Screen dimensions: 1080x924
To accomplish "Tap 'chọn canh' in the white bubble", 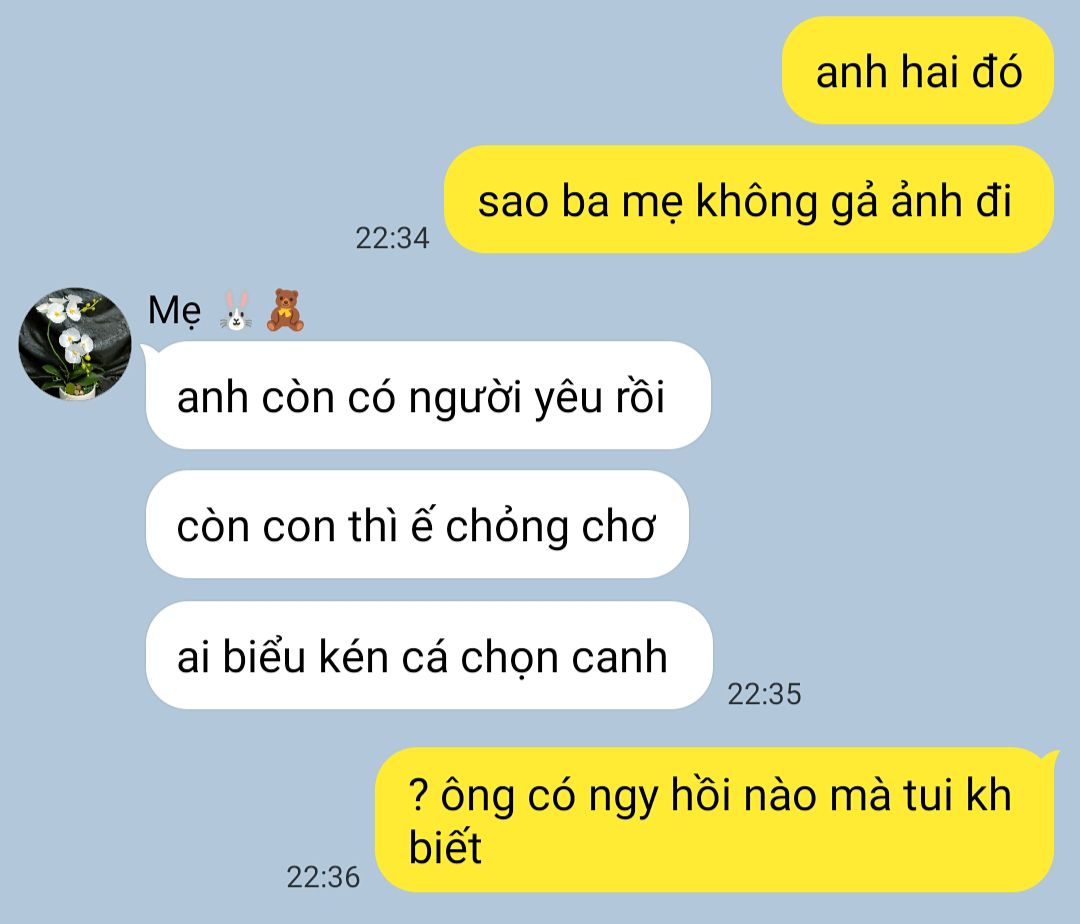I will click(x=564, y=658).
